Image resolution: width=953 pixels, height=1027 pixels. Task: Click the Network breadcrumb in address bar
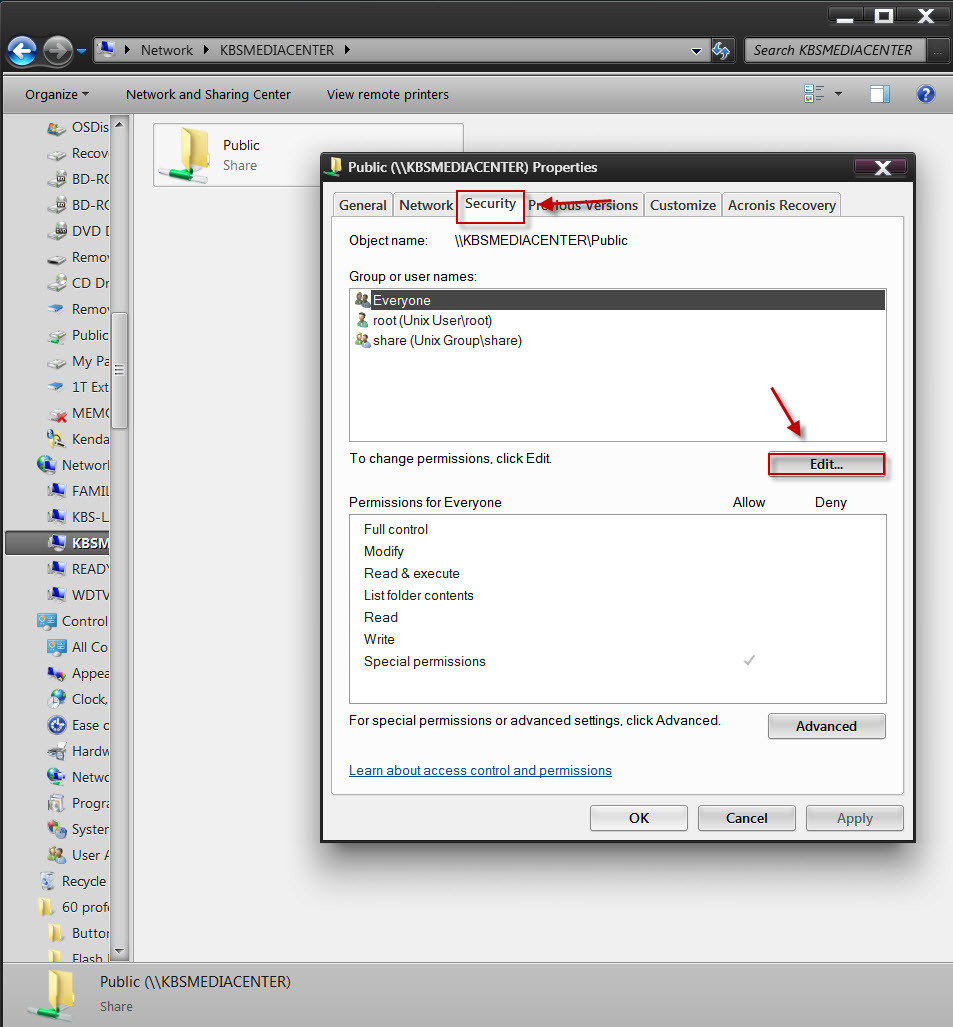click(166, 50)
